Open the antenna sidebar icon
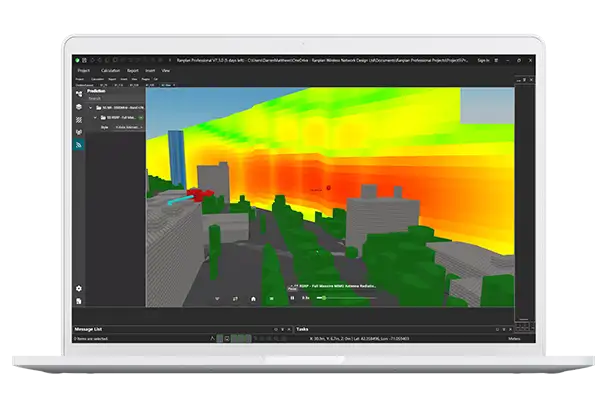Viewport: 604px width, 394px height. [79, 132]
